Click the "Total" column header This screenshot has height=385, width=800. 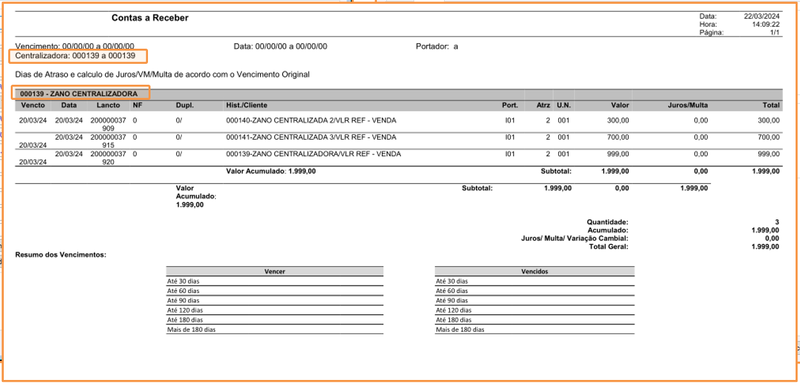click(x=771, y=106)
